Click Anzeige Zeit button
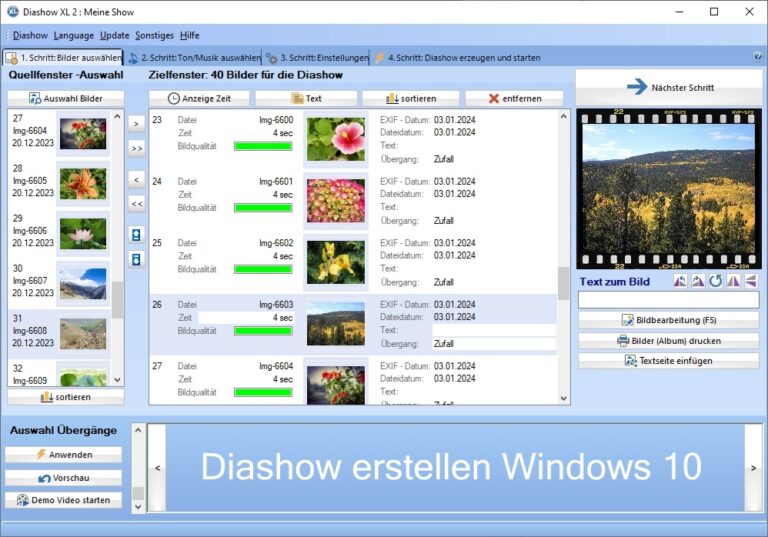Image resolution: width=768 pixels, height=537 pixels. pos(199,98)
